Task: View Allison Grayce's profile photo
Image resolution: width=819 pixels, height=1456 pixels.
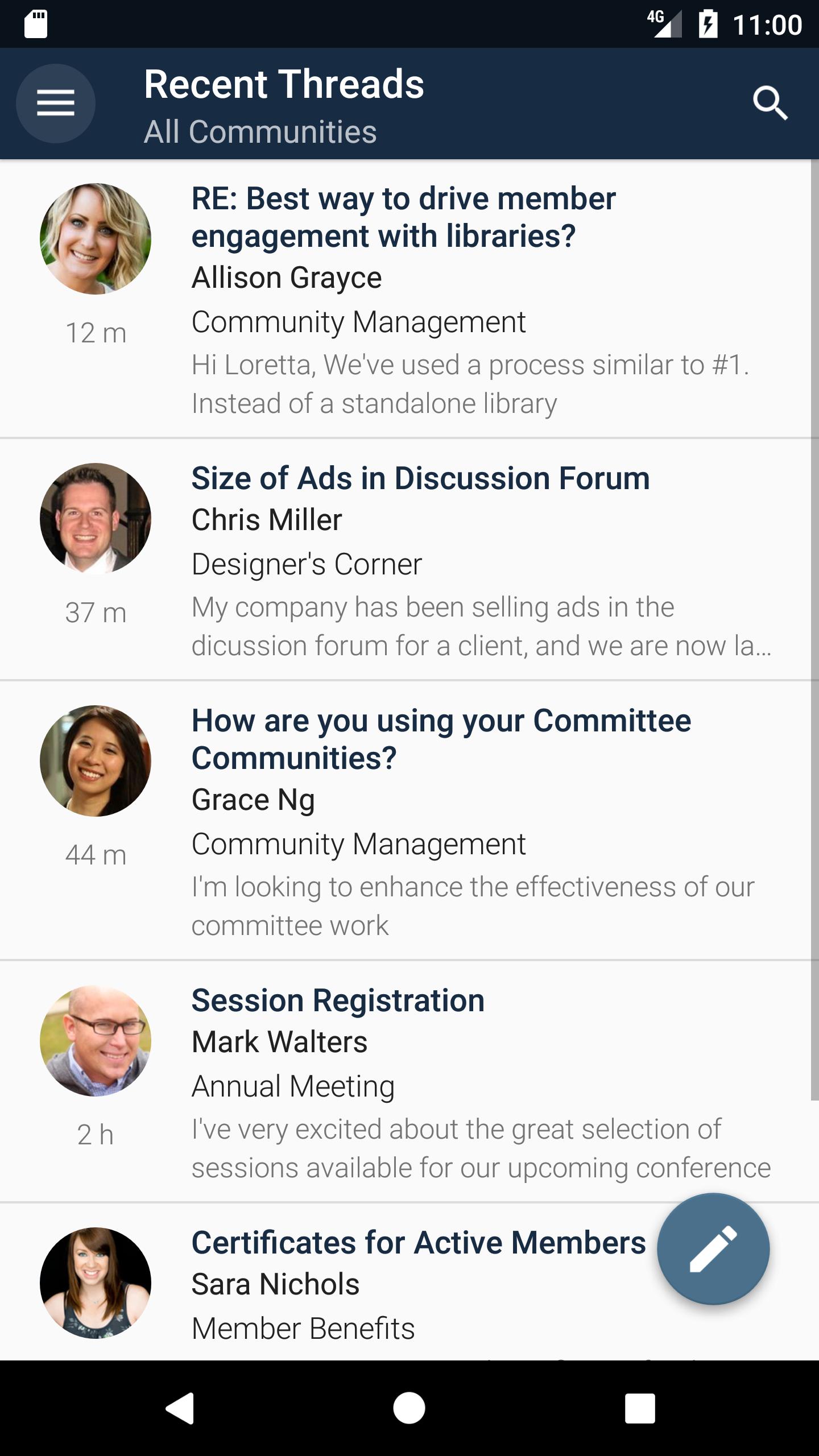Action: (x=96, y=238)
